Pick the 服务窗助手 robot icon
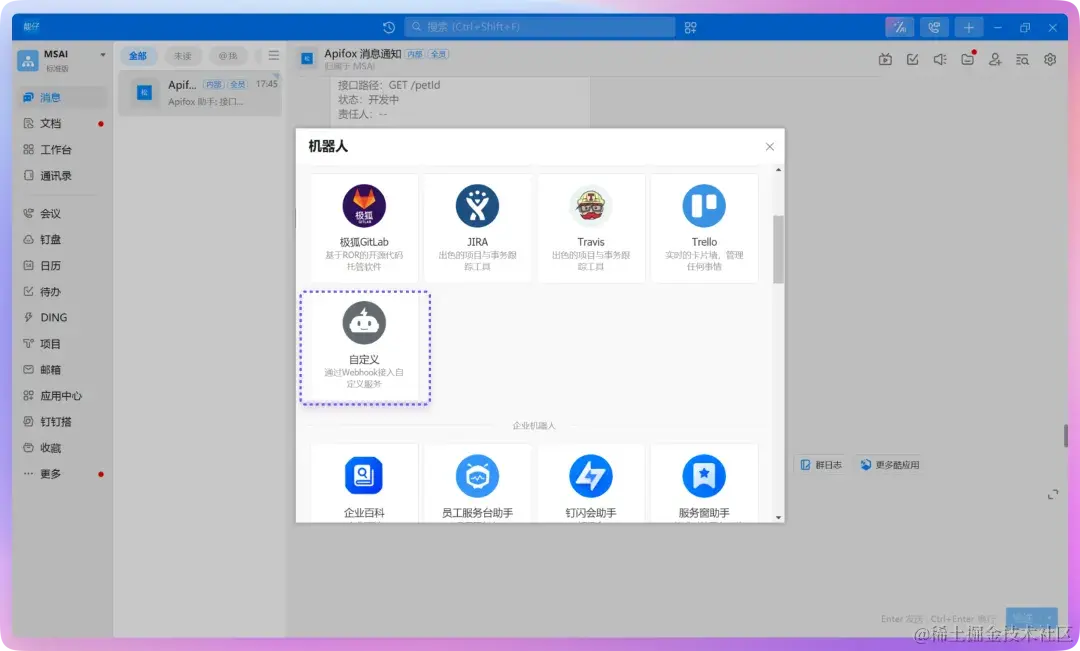This screenshot has width=1080, height=651. pos(704,475)
